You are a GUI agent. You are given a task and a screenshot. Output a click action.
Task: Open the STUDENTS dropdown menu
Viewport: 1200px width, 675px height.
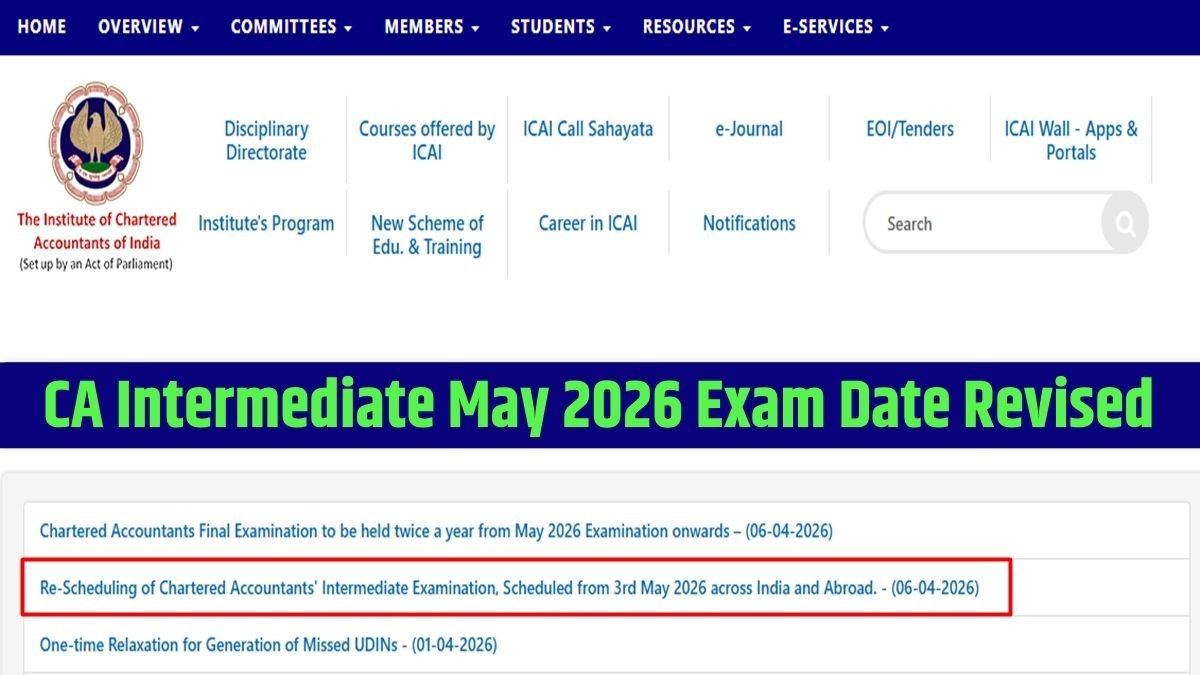(560, 27)
